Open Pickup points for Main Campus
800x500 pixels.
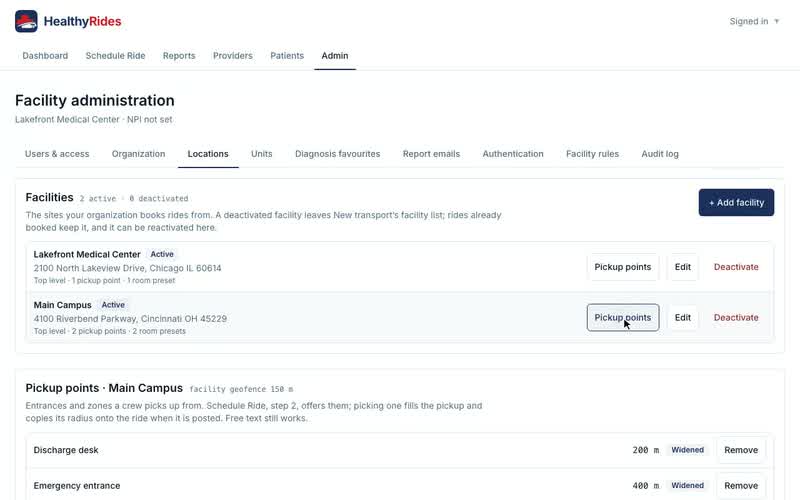point(622,317)
